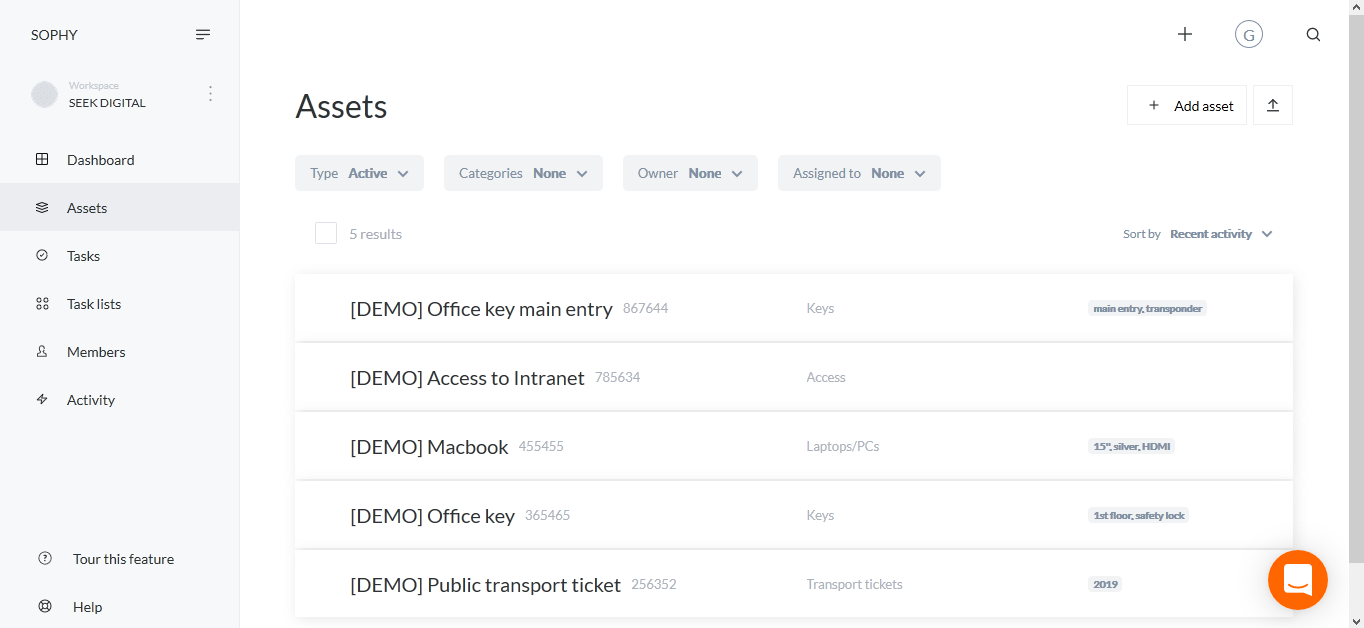Click the Help lifebuoy icon

click(x=44, y=606)
